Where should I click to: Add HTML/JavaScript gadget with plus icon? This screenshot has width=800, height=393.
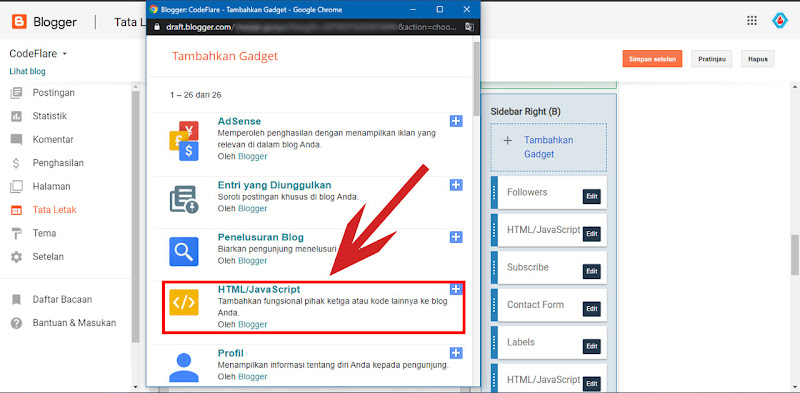[456, 289]
